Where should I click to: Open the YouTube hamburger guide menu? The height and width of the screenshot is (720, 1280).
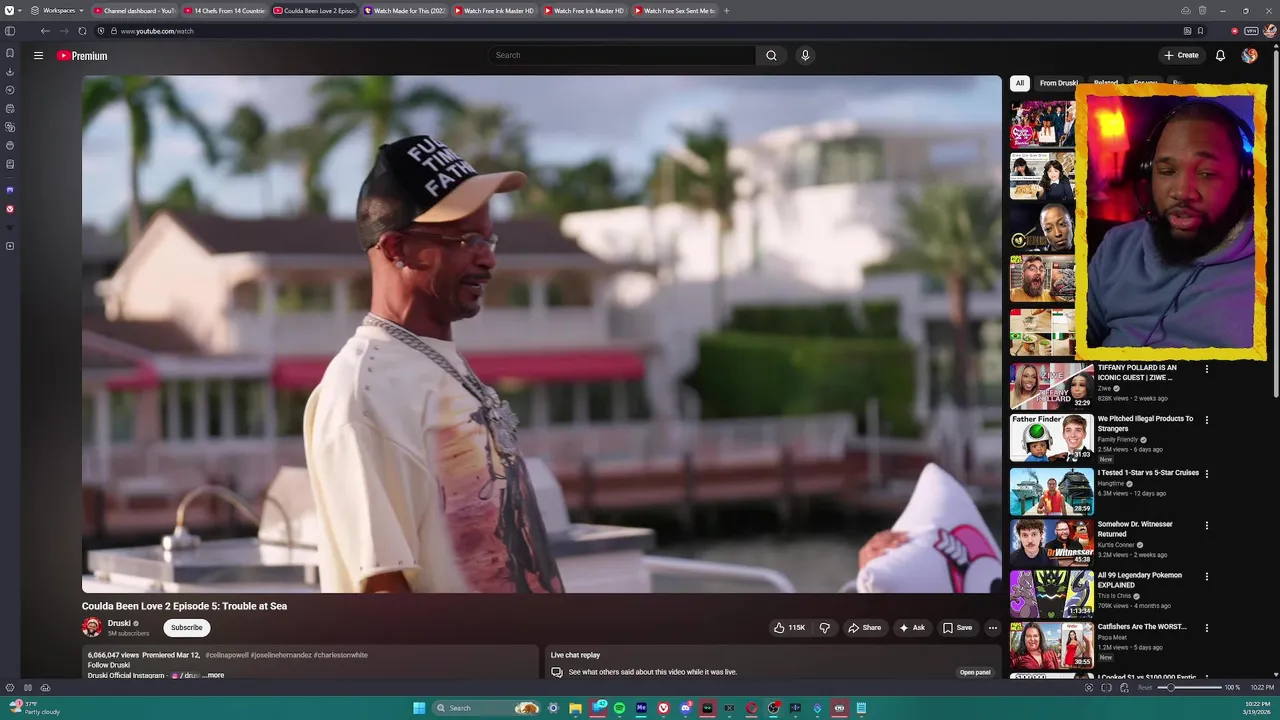coord(38,56)
